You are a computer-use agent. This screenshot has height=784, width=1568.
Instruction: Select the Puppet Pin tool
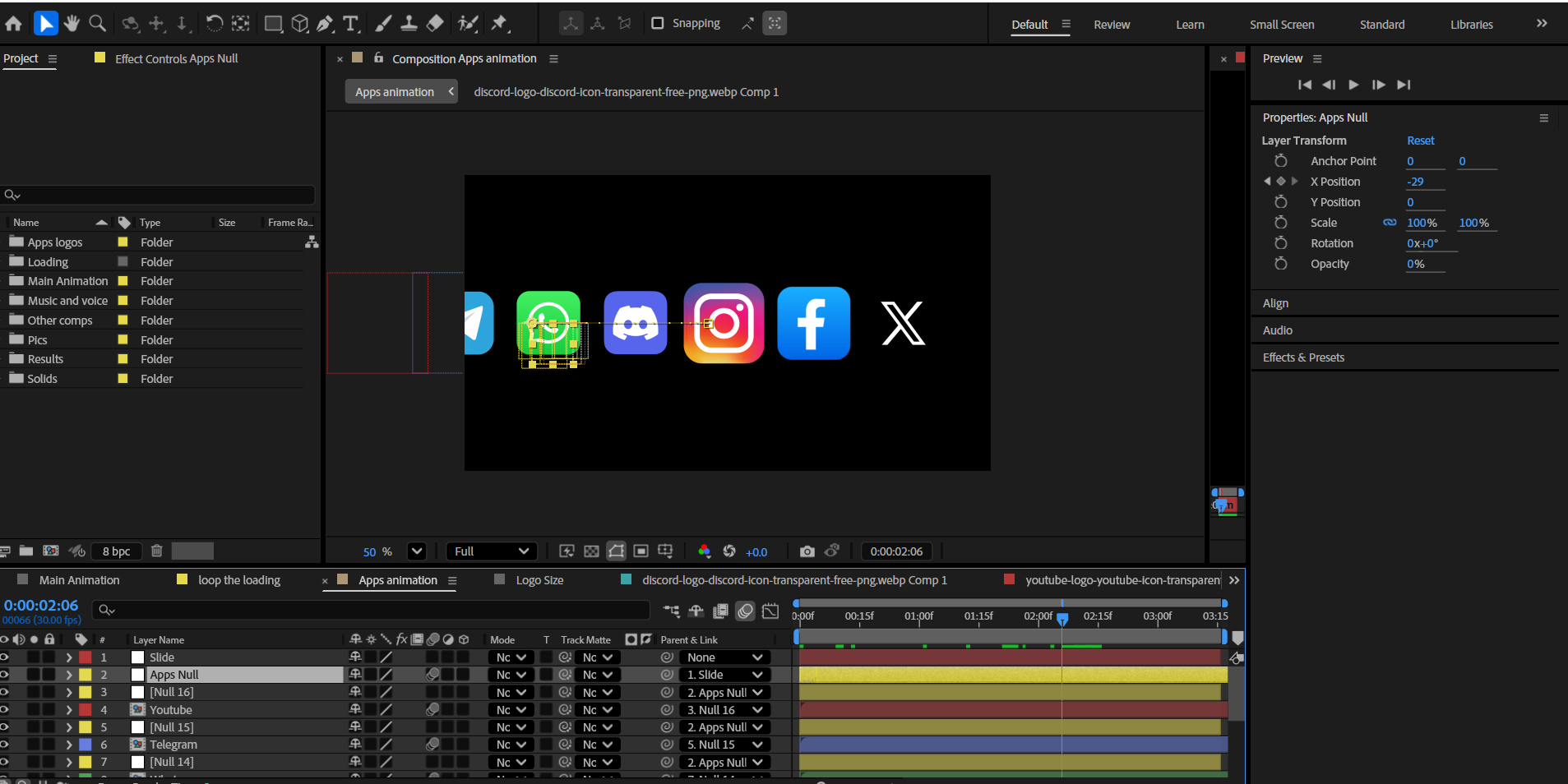coord(499,24)
